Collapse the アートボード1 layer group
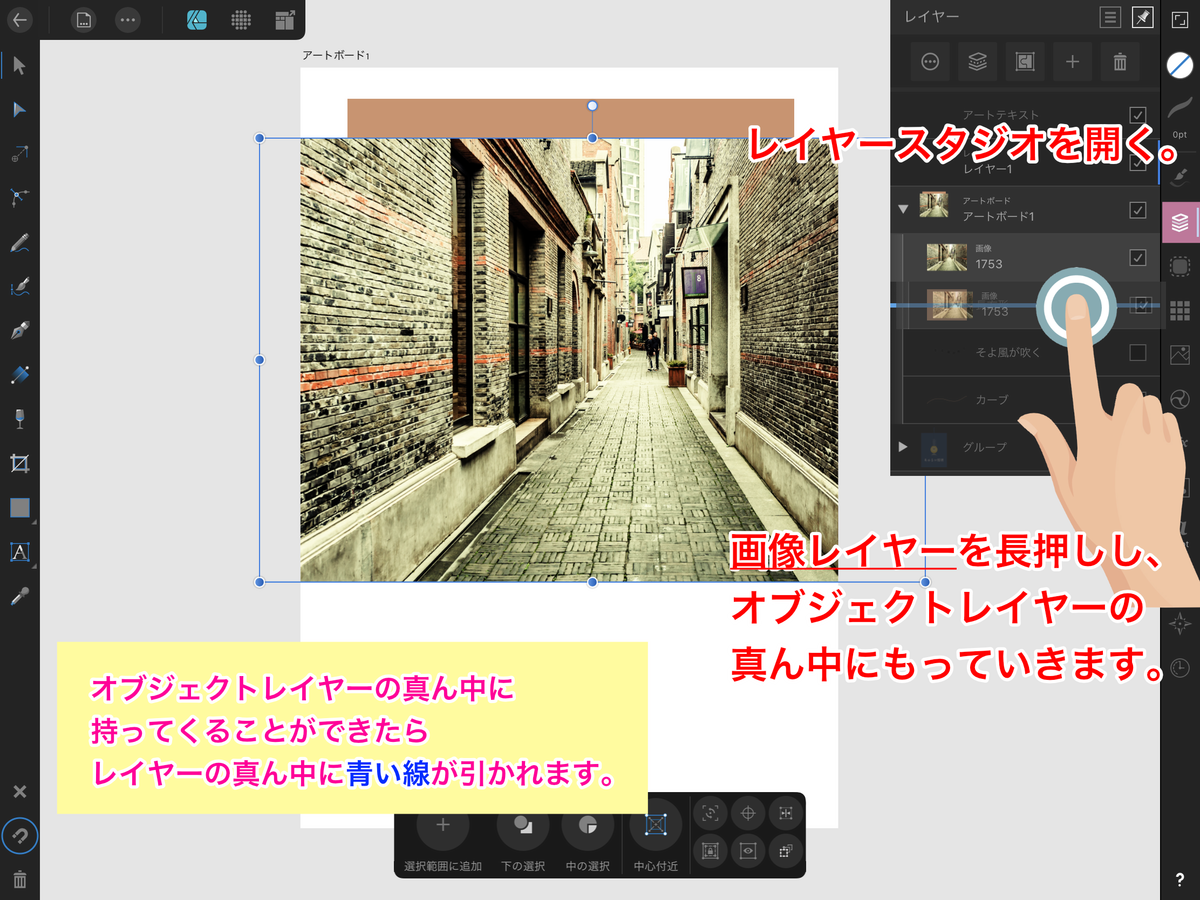 click(x=902, y=208)
